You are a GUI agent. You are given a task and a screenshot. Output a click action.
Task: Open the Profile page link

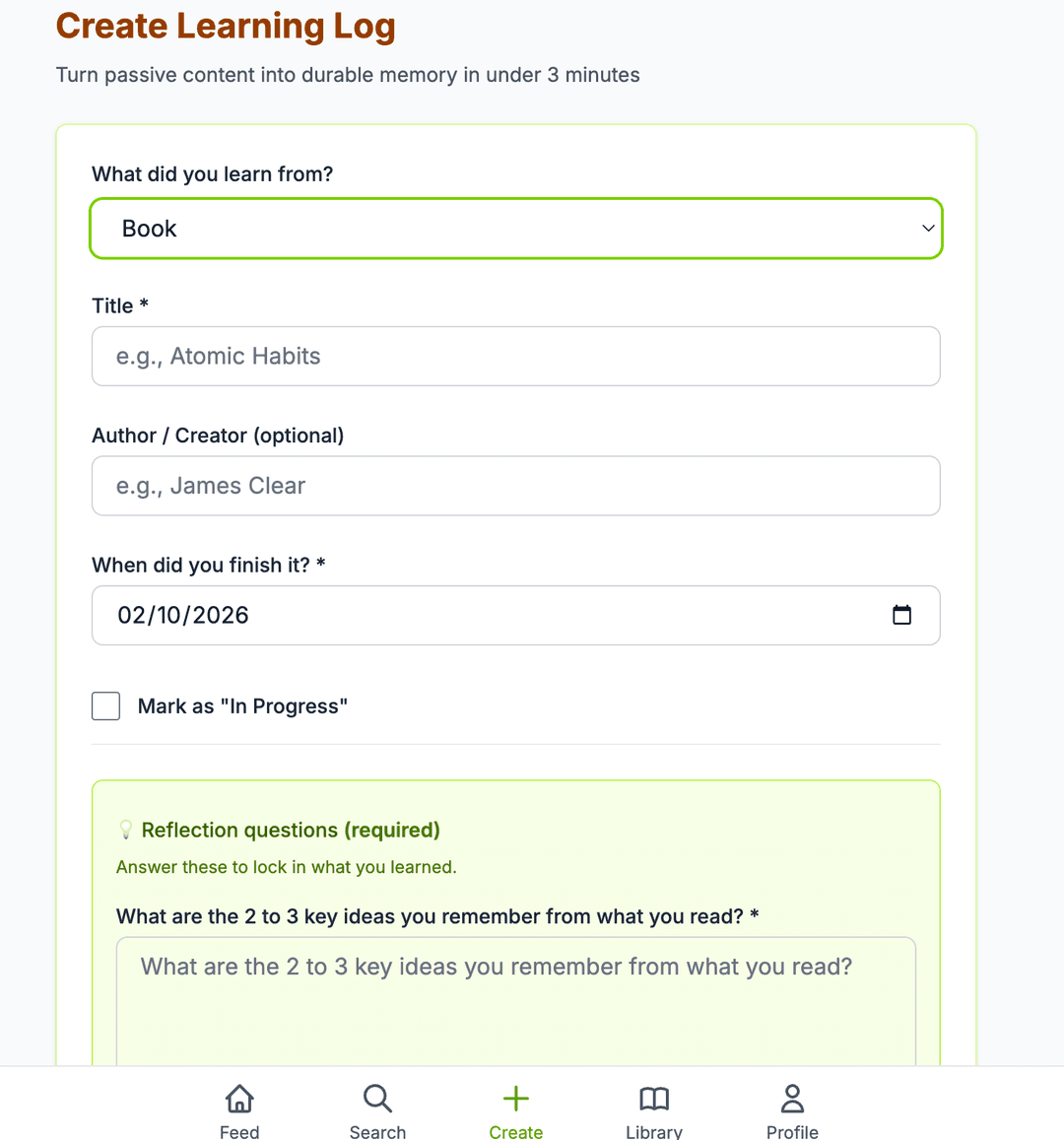click(792, 1108)
